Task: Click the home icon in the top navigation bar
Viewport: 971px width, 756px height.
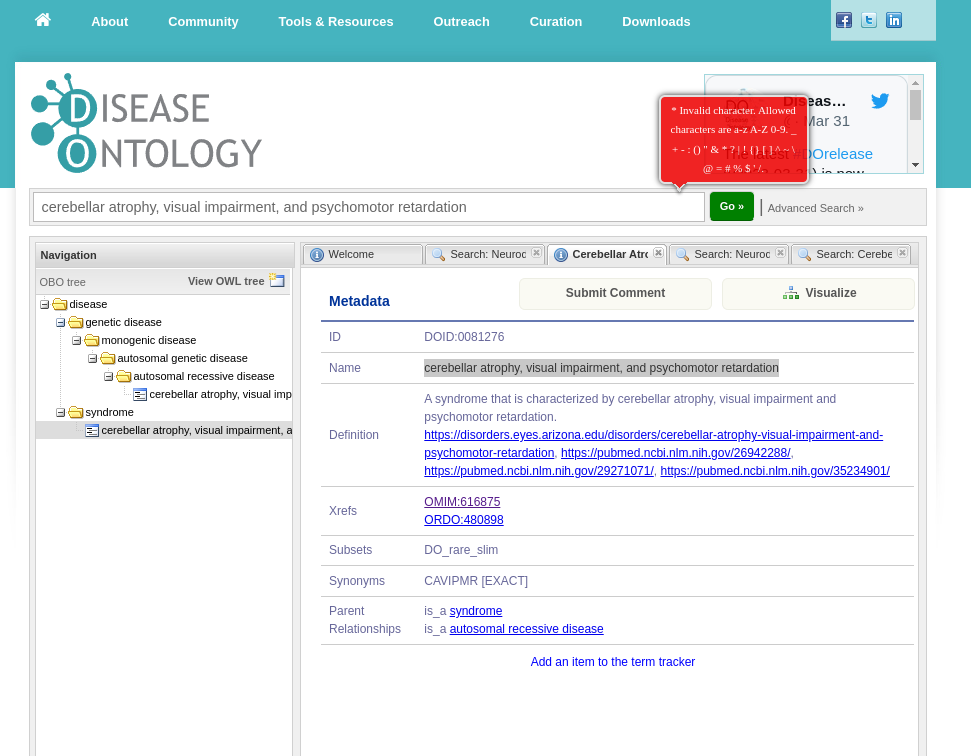Action: [x=42, y=20]
